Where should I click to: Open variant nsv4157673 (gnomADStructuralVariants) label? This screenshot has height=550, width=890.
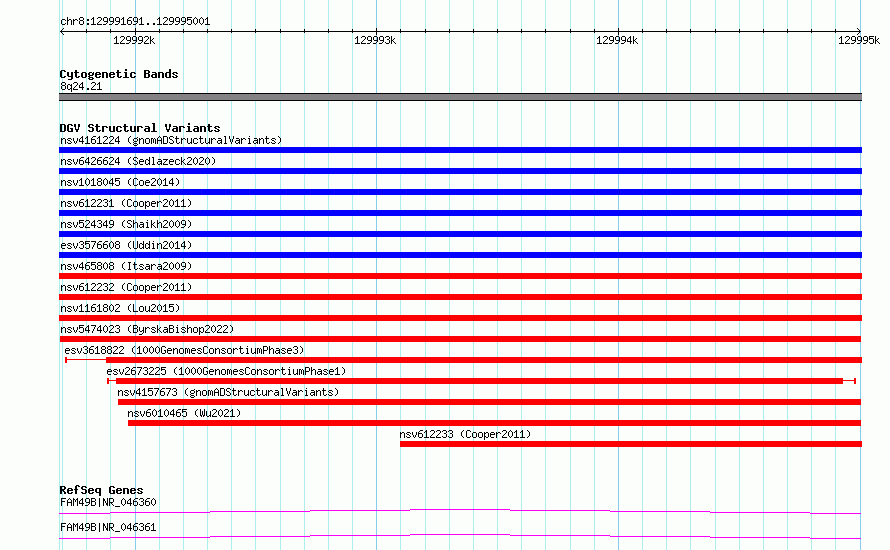[228, 392]
